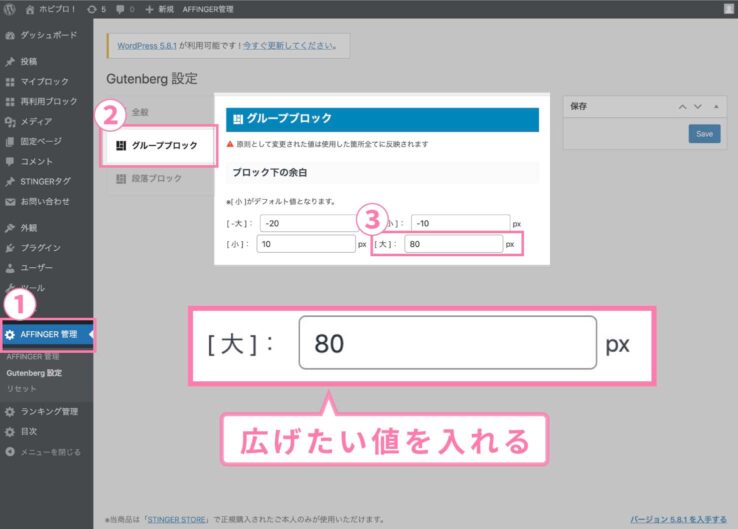The width and height of the screenshot is (738, 529).
Task: Switch to the グループブロック tab
Action: [x=159, y=145]
